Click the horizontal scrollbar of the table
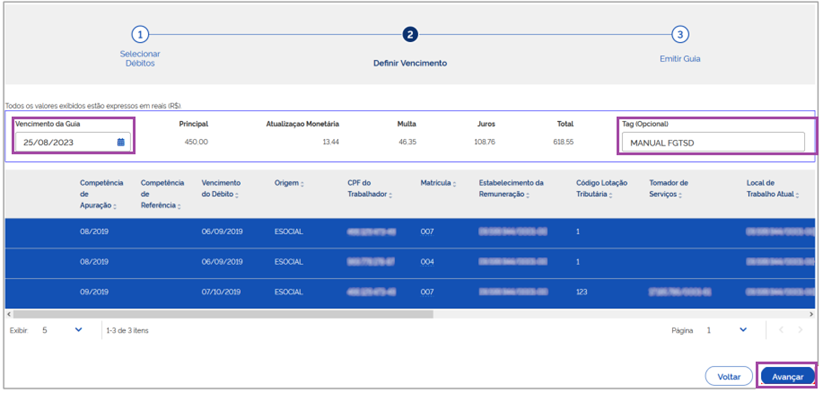Image resolution: width=821 pixels, height=393 pixels. 224,314
